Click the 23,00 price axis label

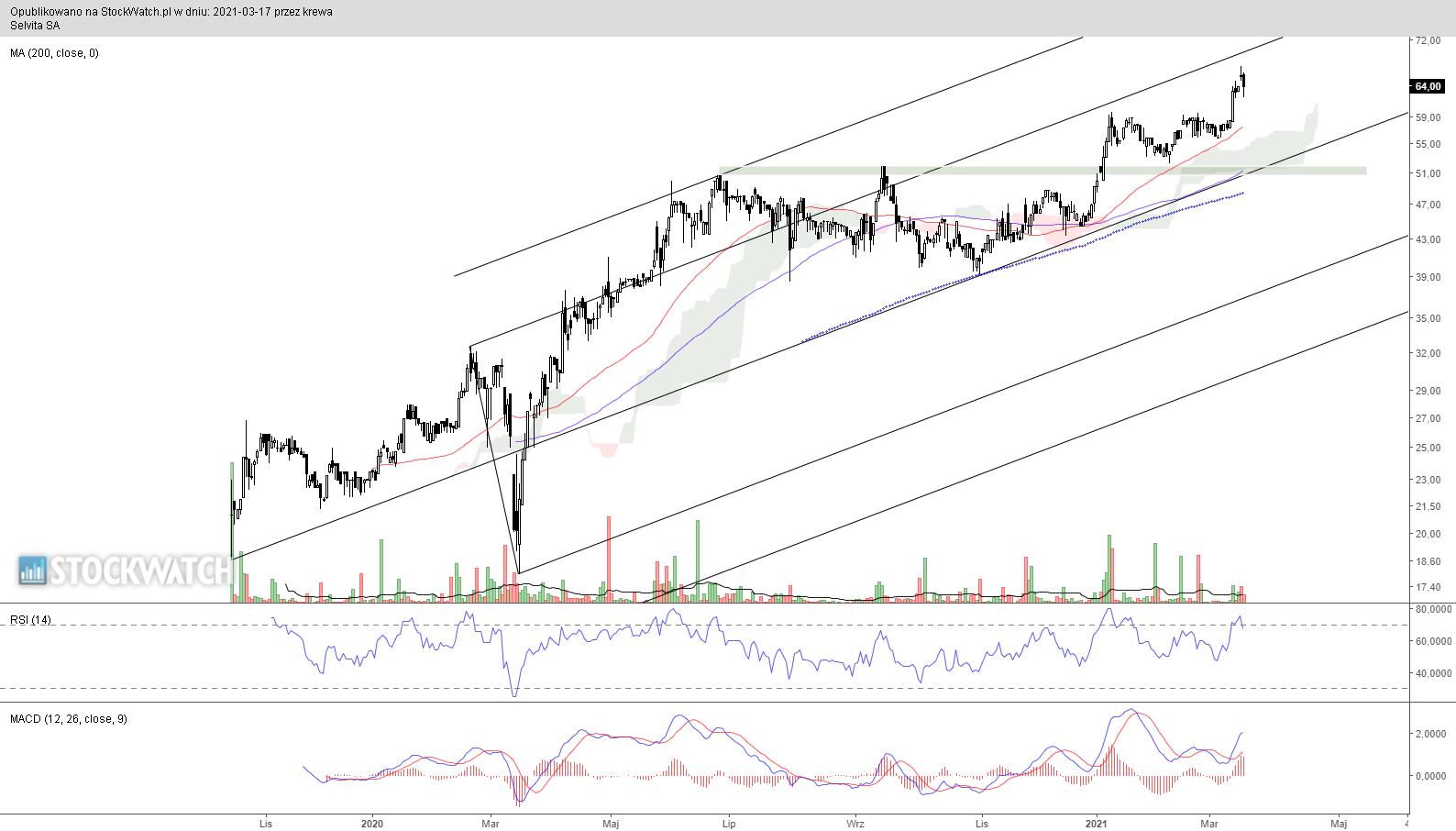(x=1428, y=480)
